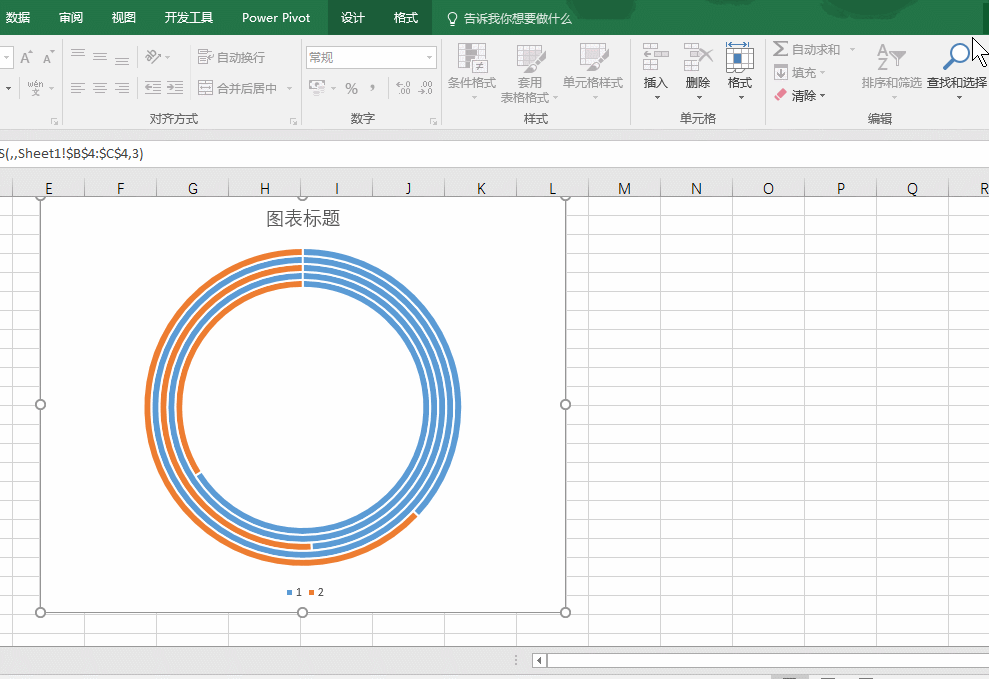
Task: Click 合并后居中 merge and center
Action: (238, 88)
